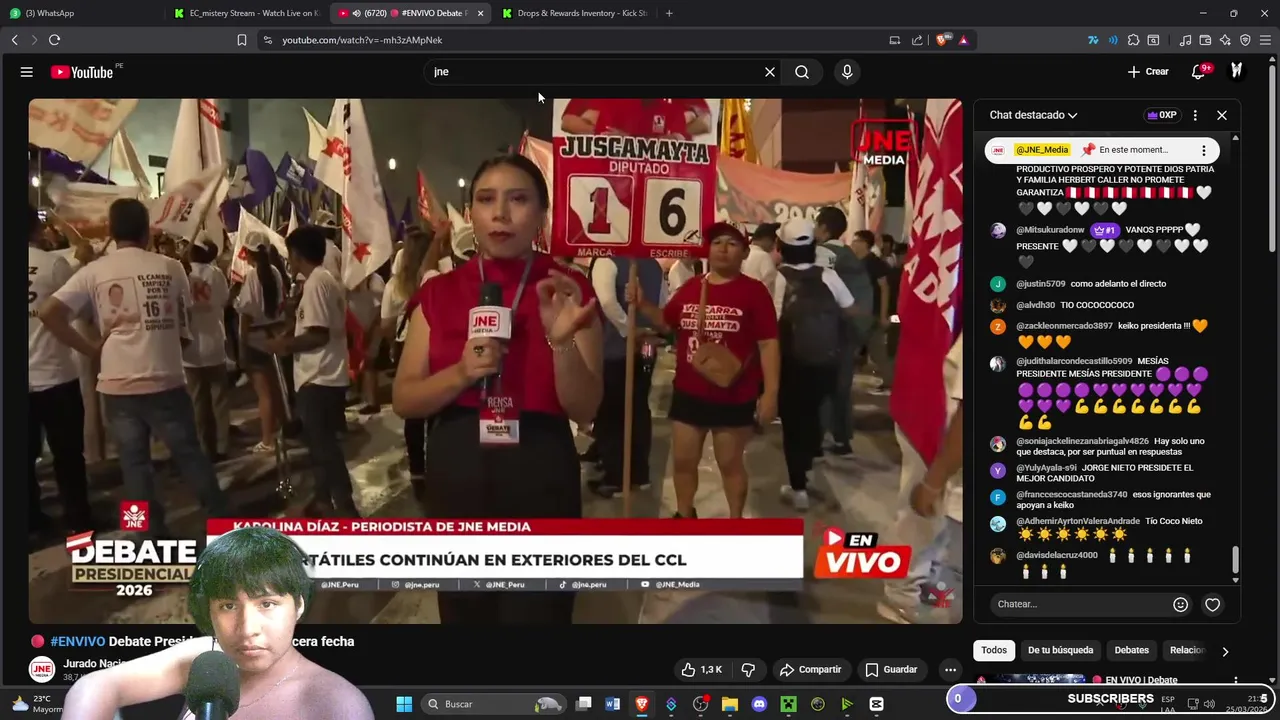
Task: Select the De tu búsqueda chip
Action: click(1060, 650)
